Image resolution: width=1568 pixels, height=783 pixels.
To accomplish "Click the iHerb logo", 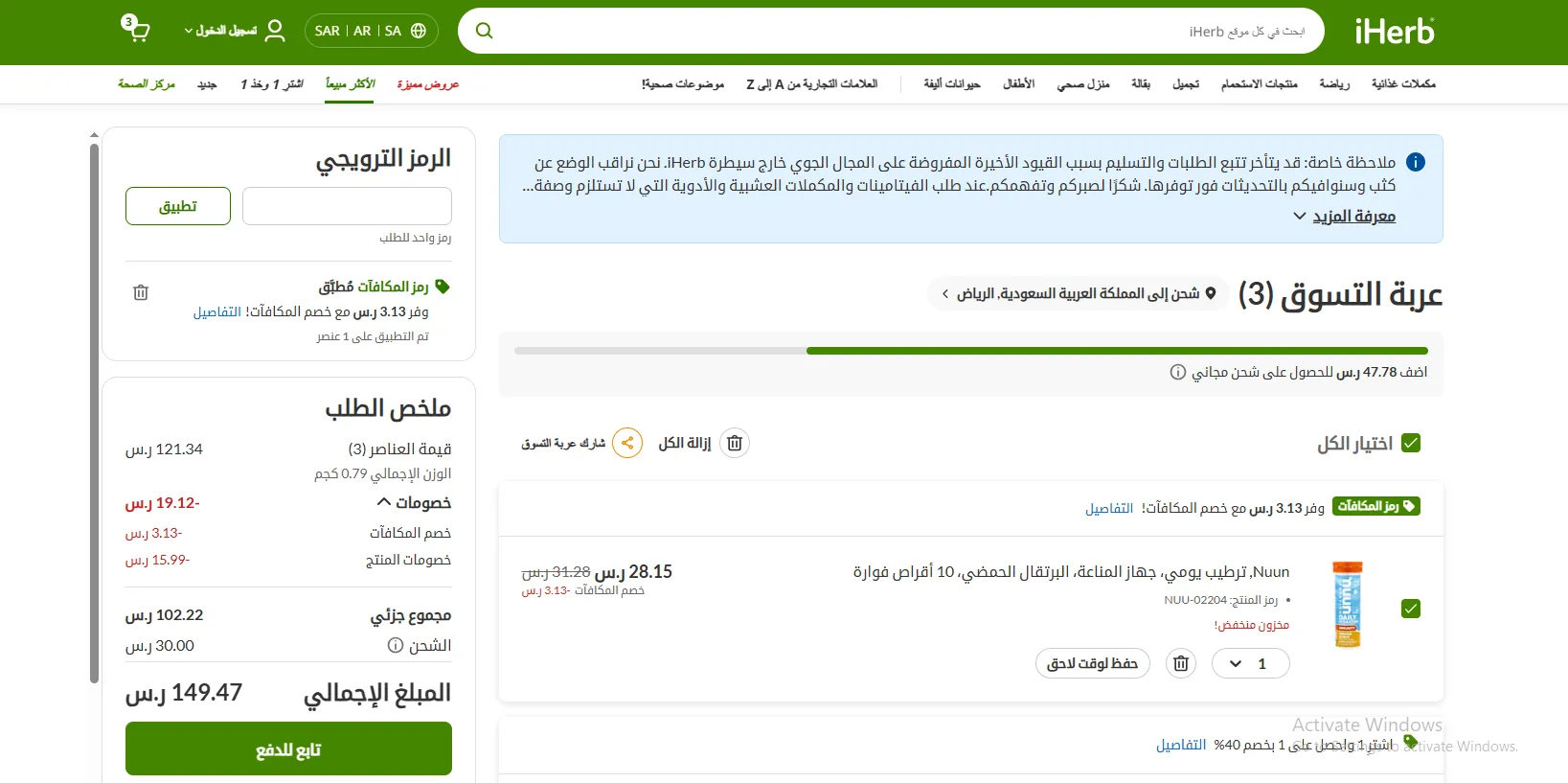I will tap(1395, 32).
